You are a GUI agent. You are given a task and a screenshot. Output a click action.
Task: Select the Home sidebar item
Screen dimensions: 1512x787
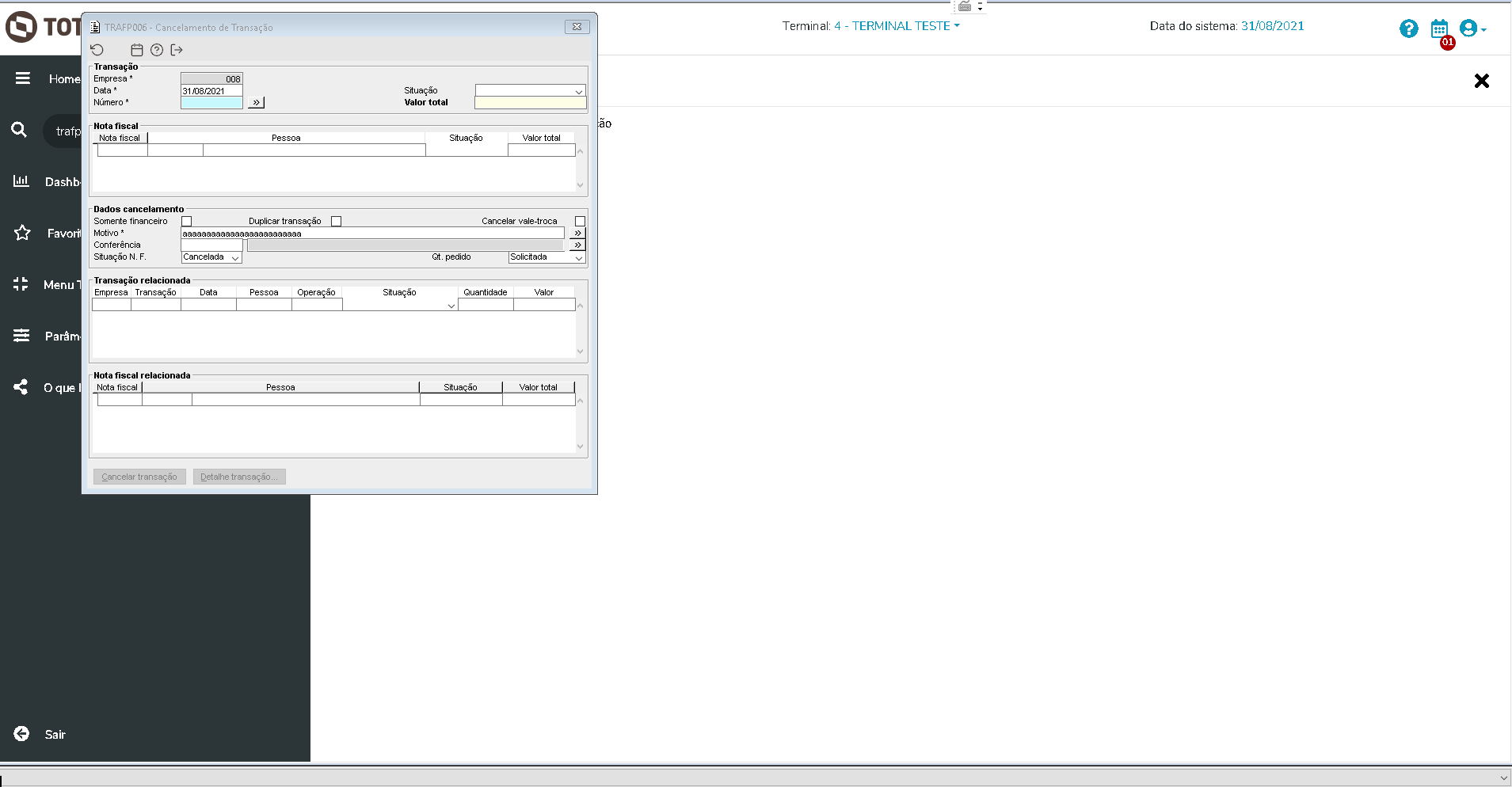(64, 79)
